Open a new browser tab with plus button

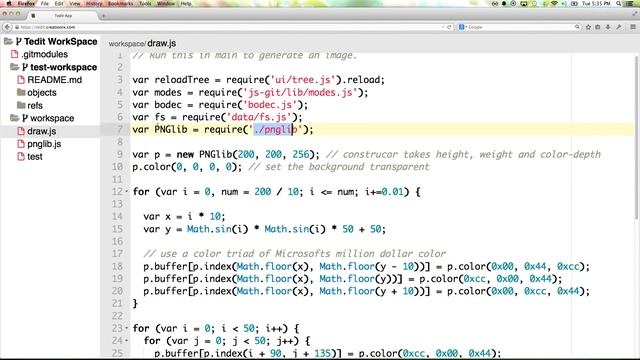pyautogui.click(x=104, y=16)
